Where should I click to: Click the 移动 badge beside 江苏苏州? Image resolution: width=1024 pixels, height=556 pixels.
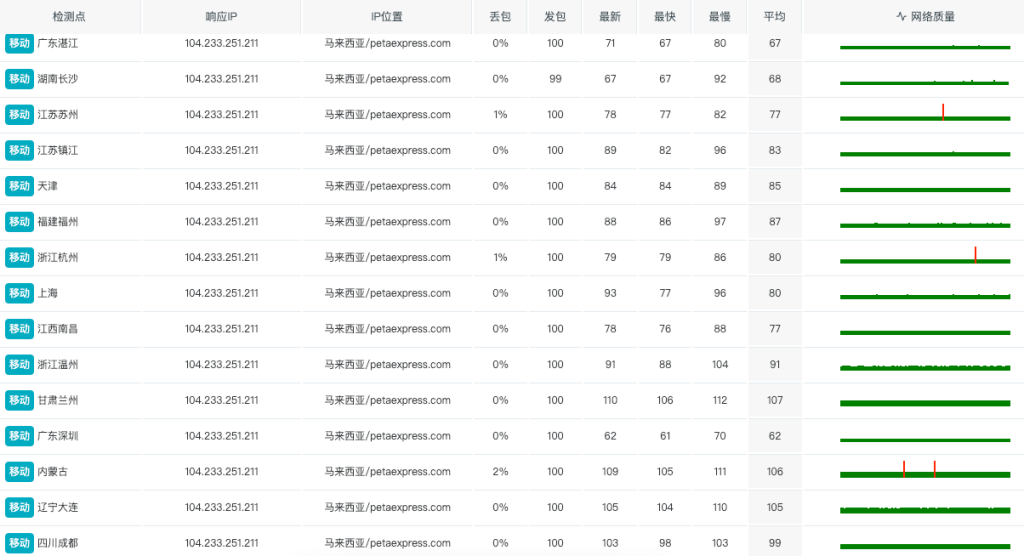click(19, 115)
